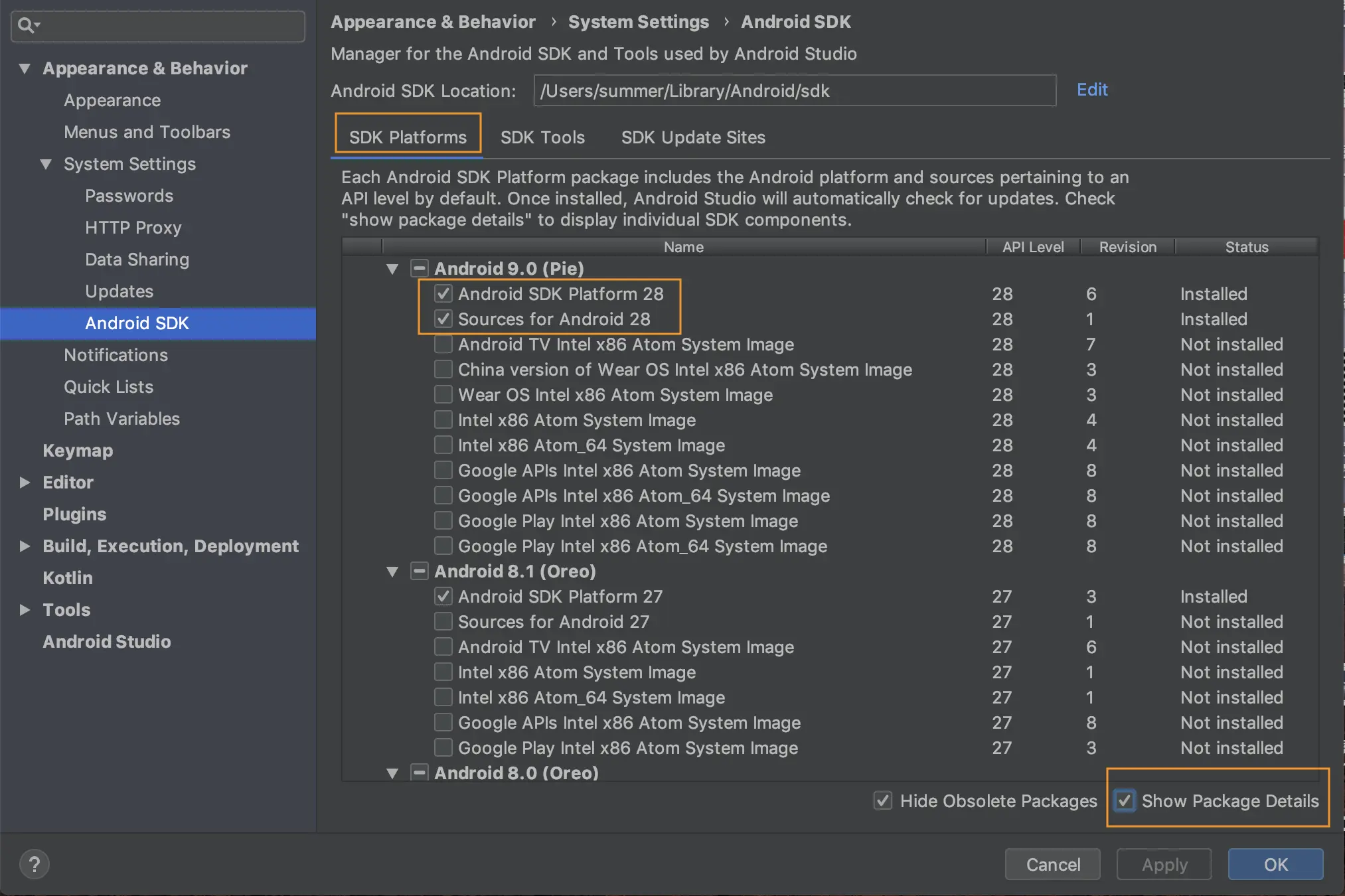Check Google Play Intel x86 Atom_64 System Image
1345x896 pixels.
[x=443, y=546]
